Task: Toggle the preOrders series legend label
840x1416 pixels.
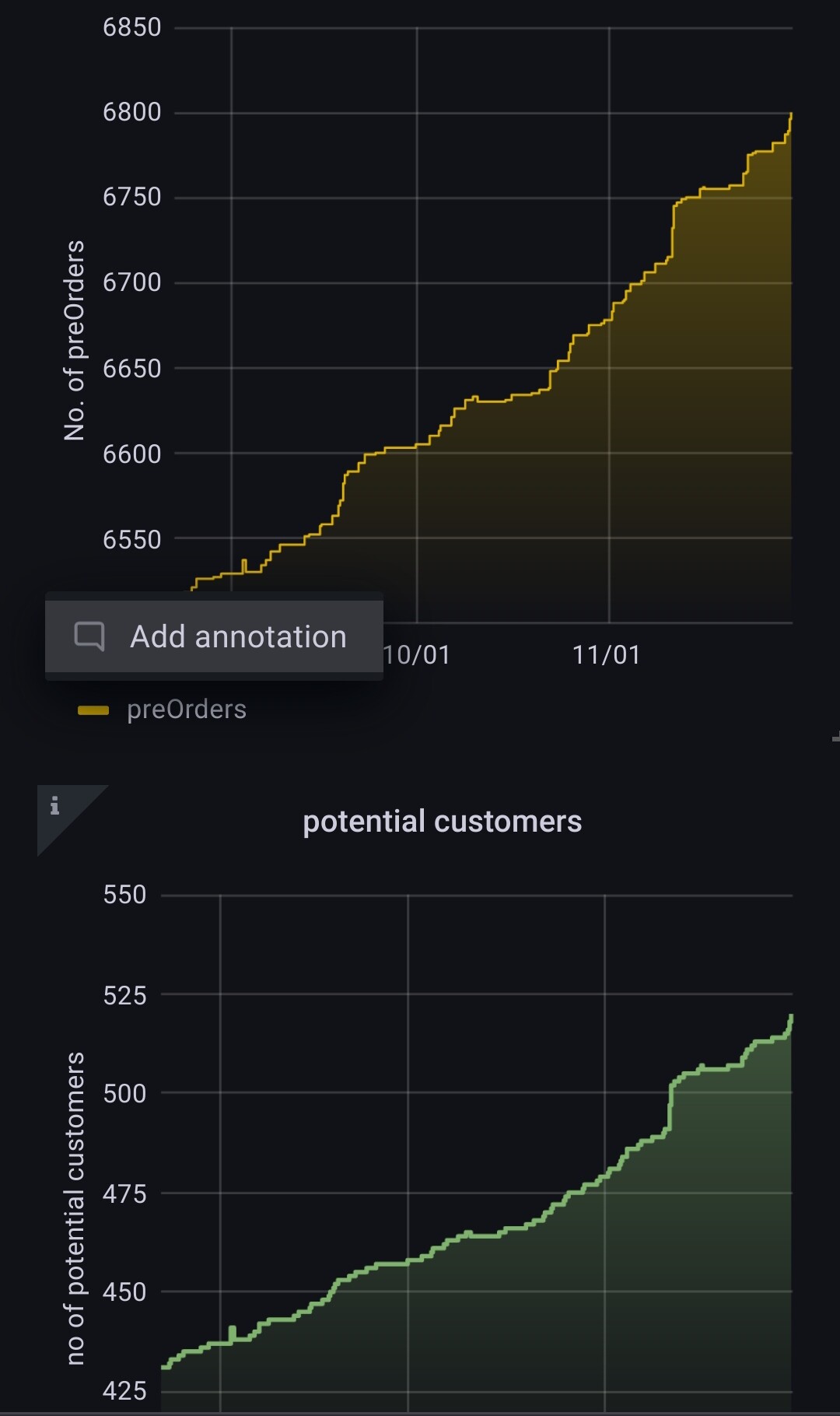Action: point(187,710)
